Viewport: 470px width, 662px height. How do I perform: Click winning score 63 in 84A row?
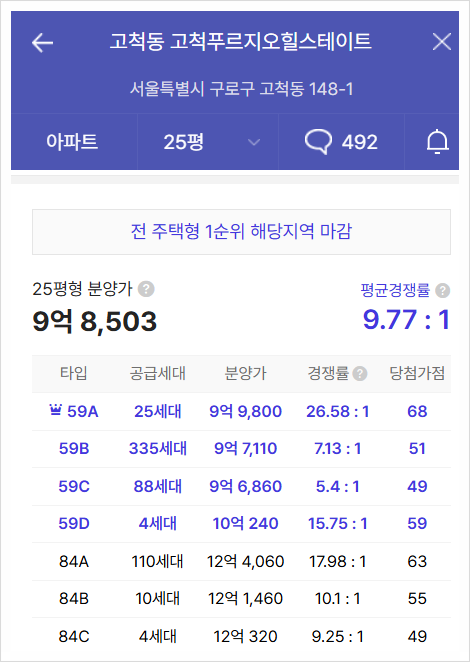point(417,562)
